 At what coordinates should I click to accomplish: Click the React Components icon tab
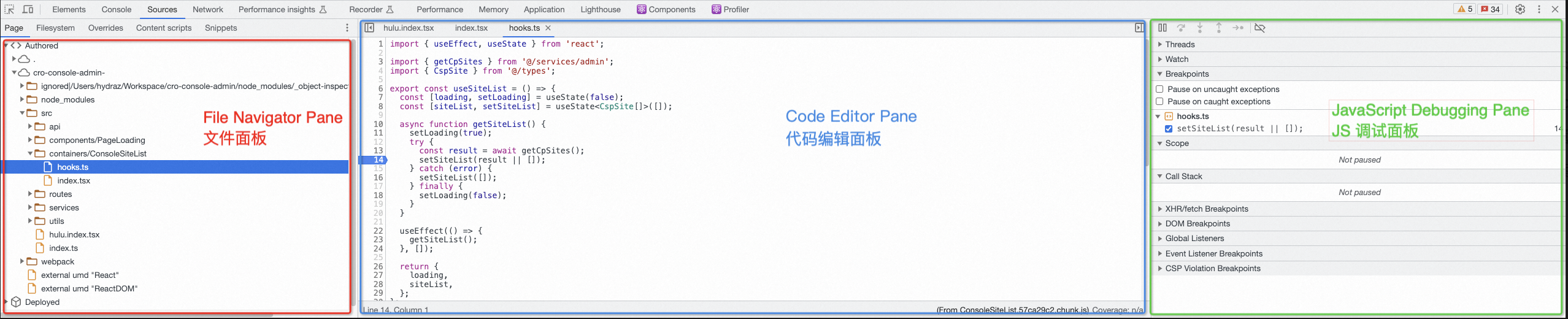pyautogui.click(x=642, y=9)
